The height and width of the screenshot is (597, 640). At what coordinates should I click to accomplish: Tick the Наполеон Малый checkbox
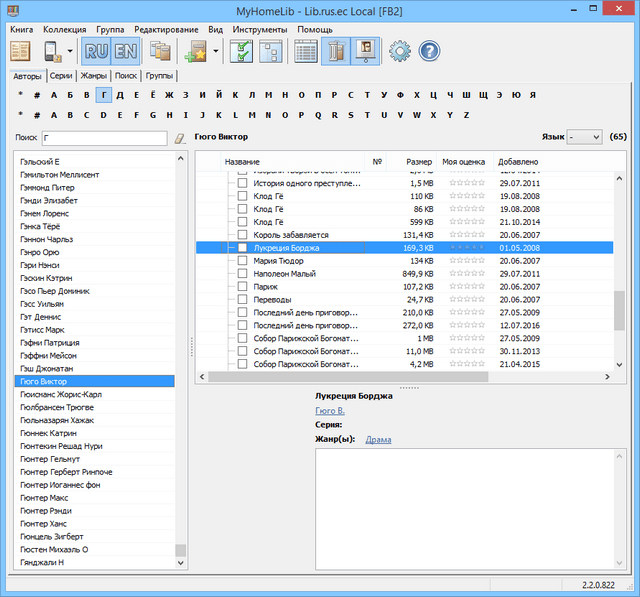click(x=242, y=274)
